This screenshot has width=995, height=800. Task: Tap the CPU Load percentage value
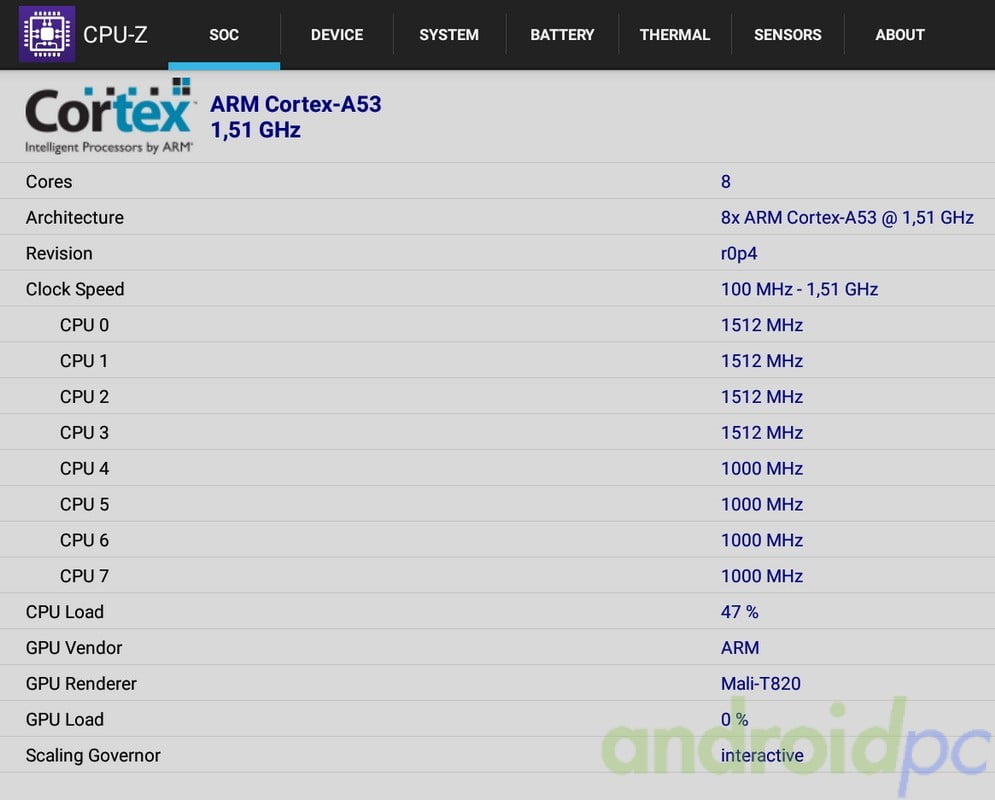click(739, 612)
